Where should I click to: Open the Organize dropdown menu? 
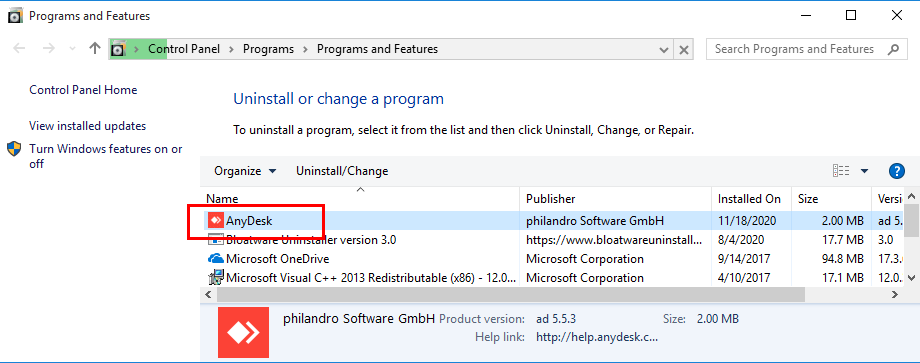[x=245, y=171]
